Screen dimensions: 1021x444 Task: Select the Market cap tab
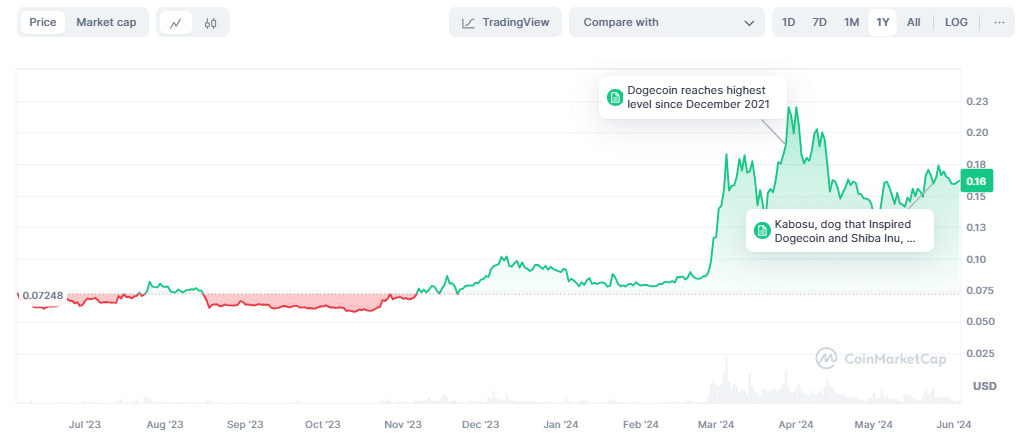point(106,22)
